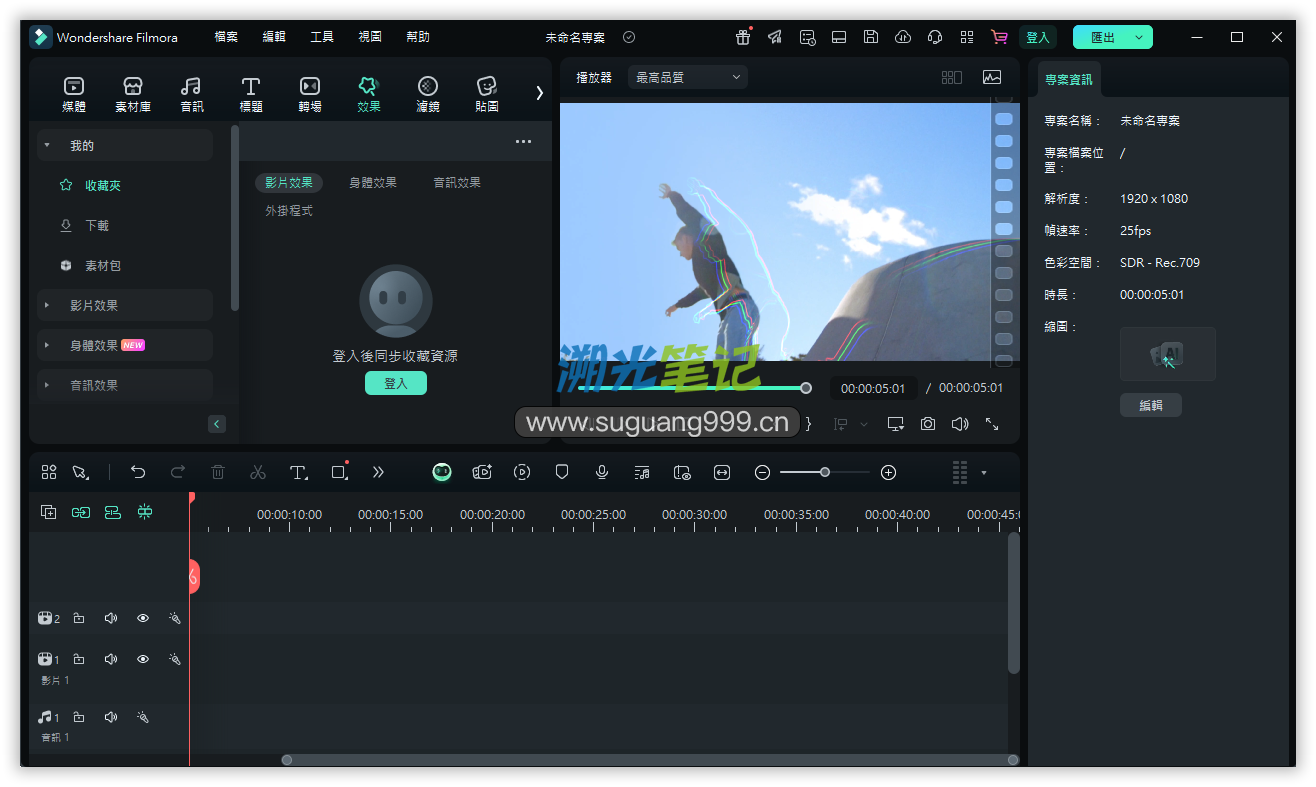Hide video track 1 (影片 1) eye icon
The image size is (1316, 787).
click(143, 659)
